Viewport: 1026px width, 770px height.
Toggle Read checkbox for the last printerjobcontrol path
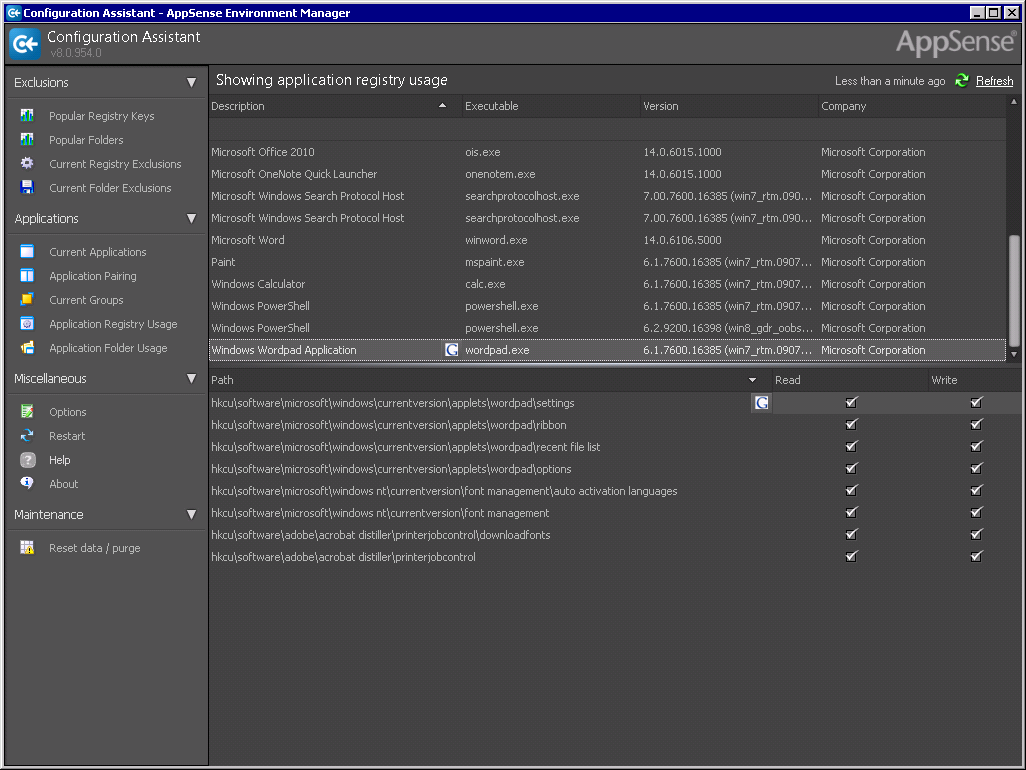pos(851,557)
